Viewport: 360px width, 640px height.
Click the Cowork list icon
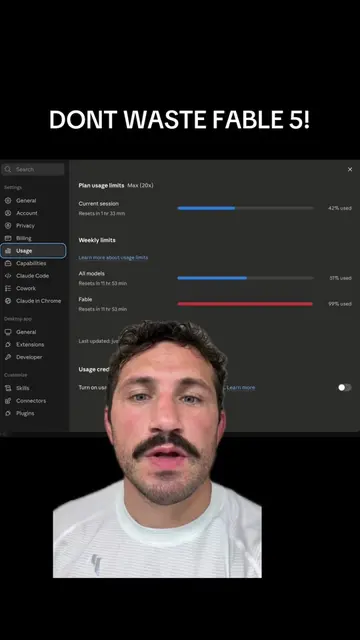[x=8, y=288]
